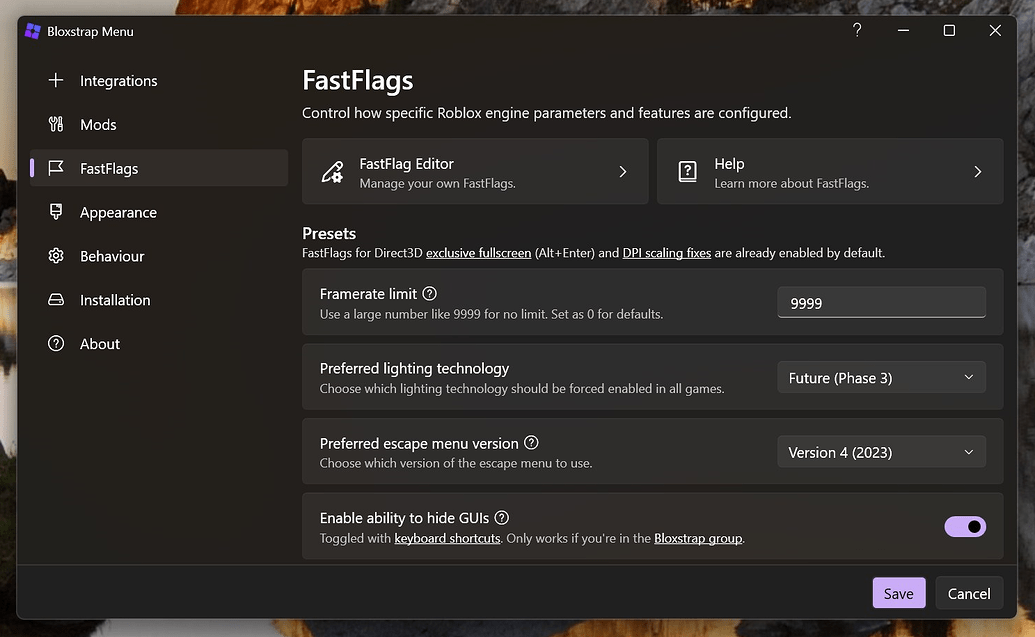Viewport: 1035px width, 637px height.
Task: Click the Help card's boxed question icon
Action: coord(687,171)
